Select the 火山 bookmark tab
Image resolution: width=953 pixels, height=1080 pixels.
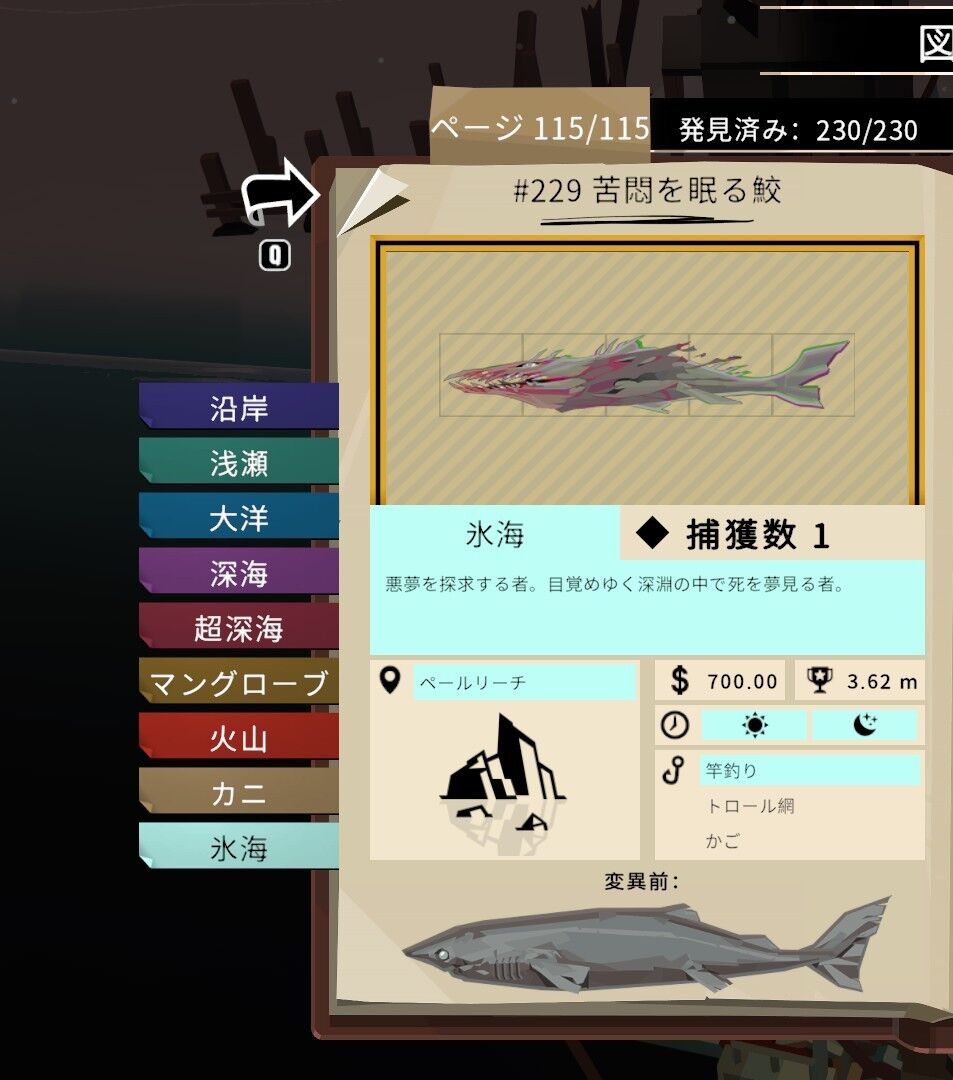click(239, 737)
